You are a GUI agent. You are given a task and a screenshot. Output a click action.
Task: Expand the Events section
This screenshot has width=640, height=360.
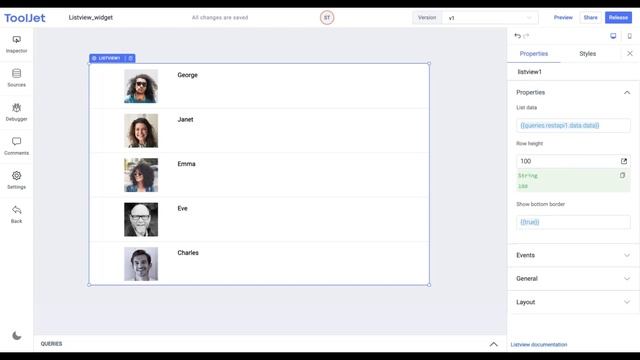pos(573,255)
